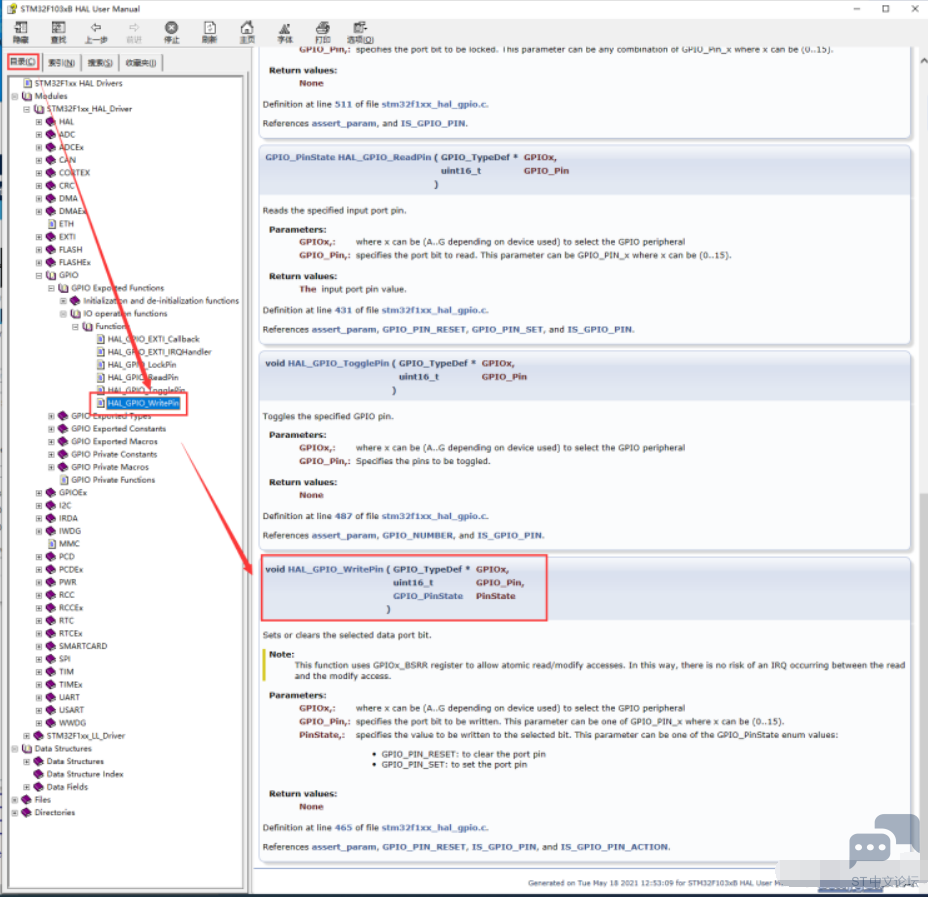The image size is (928, 897).
Task: Switch to the Search (S) tab
Action: point(100,63)
